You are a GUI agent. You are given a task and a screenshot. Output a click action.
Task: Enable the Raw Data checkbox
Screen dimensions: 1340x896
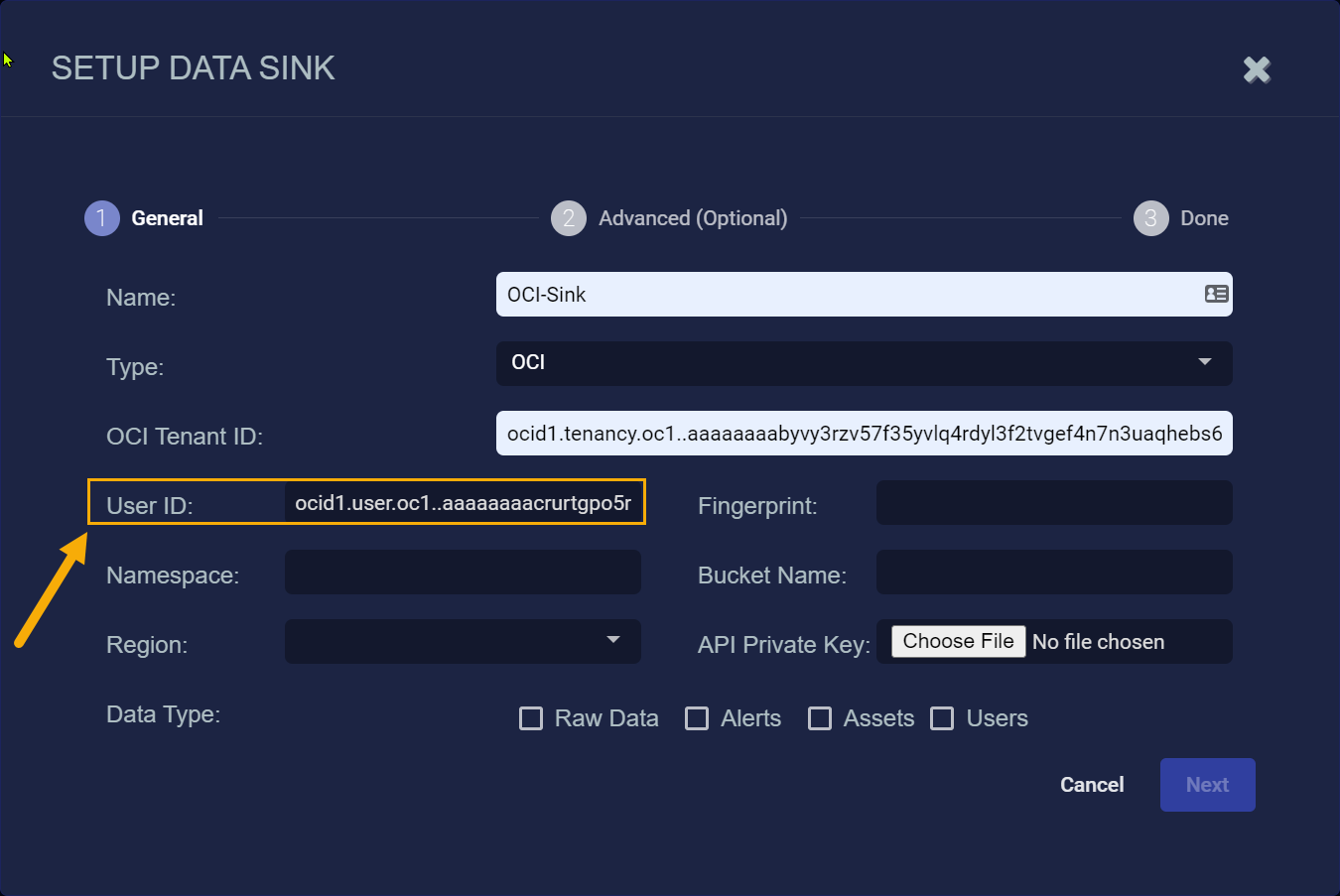[531, 718]
